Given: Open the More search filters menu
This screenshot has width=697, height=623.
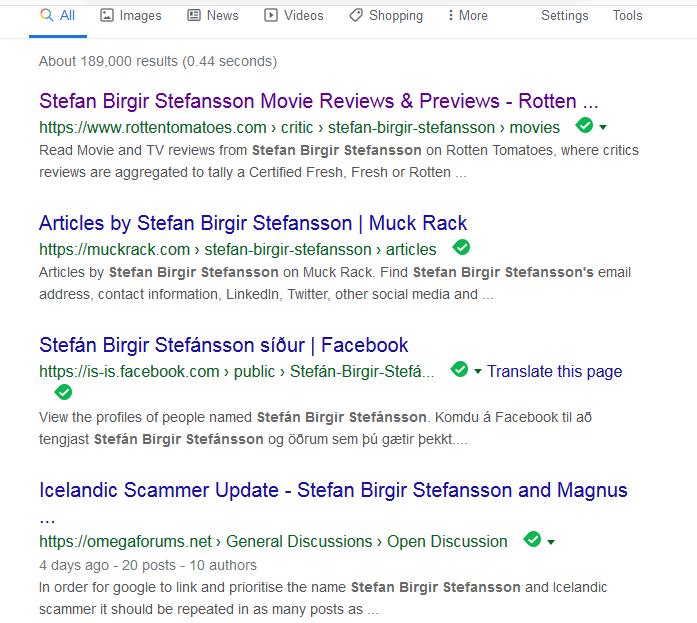Looking at the screenshot, I should [467, 15].
